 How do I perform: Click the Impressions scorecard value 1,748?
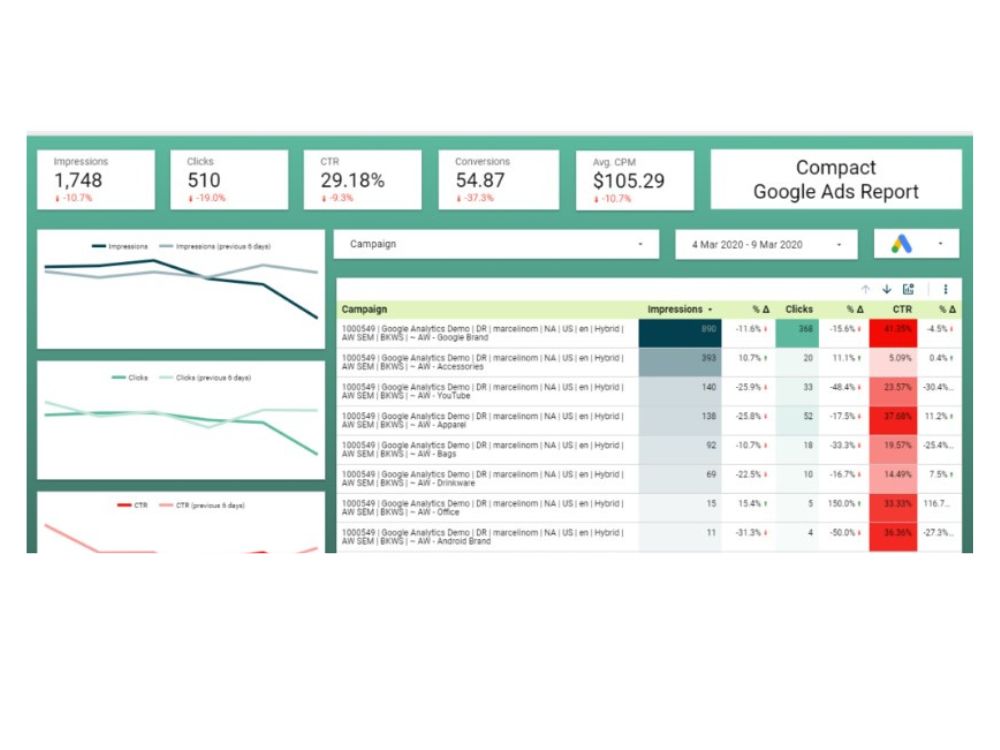tap(78, 180)
